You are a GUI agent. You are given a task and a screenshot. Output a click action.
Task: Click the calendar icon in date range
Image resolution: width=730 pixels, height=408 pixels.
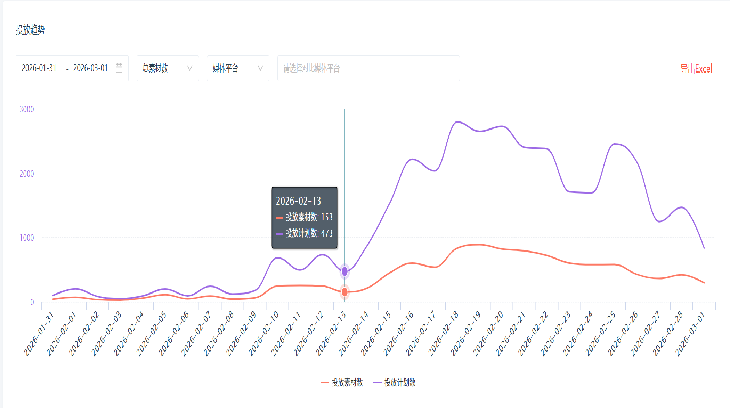pyautogui.click(x=120, y=68)
